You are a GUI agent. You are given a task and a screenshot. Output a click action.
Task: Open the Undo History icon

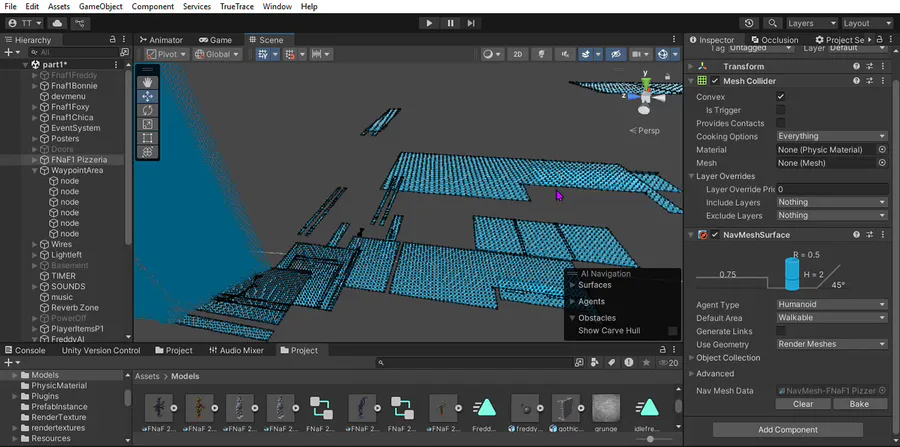pyautogui.click(x=749, y=23)
